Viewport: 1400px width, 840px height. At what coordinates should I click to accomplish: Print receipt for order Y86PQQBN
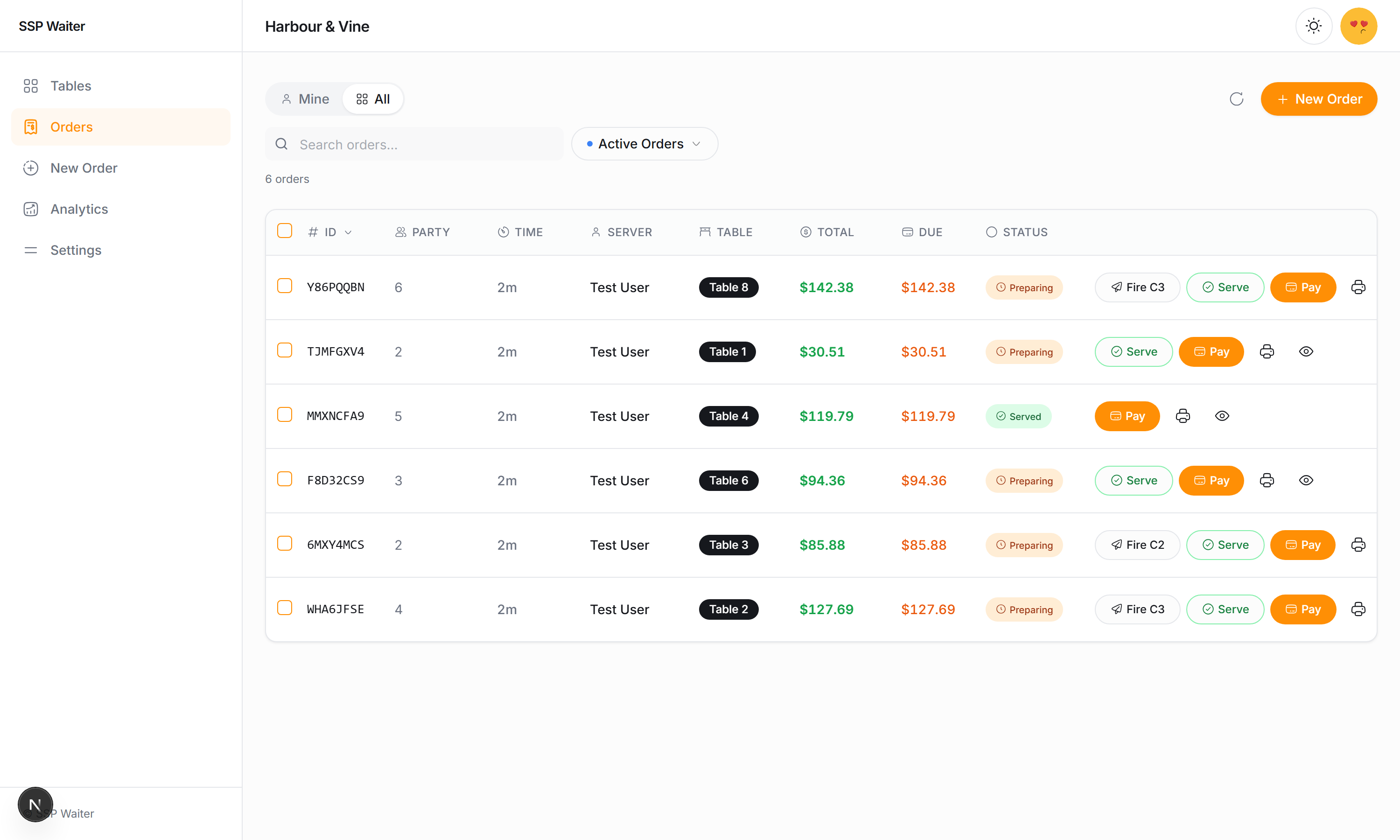pos(1358,287)
